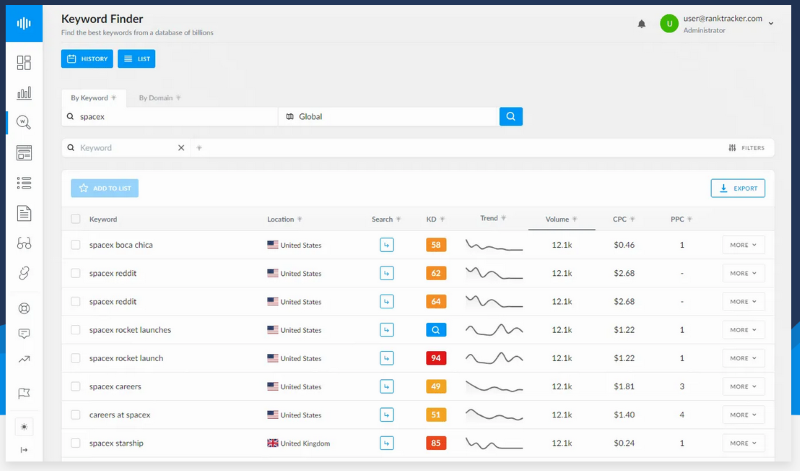Check the spacex careers row checkbox
Viewport: 800px width, 471px height.
pos(76,386)
